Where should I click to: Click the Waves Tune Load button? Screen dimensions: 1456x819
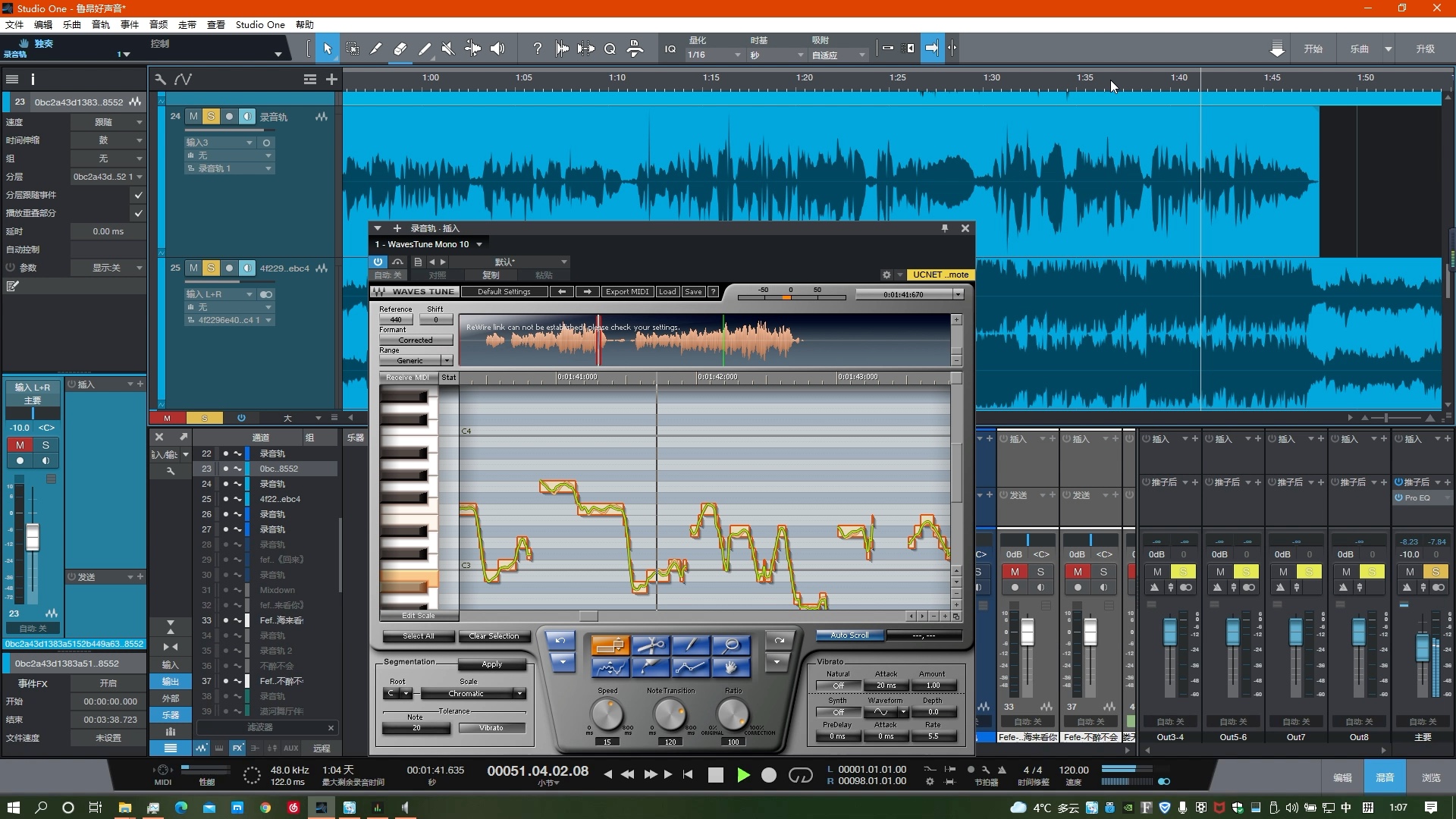(667, 292)
